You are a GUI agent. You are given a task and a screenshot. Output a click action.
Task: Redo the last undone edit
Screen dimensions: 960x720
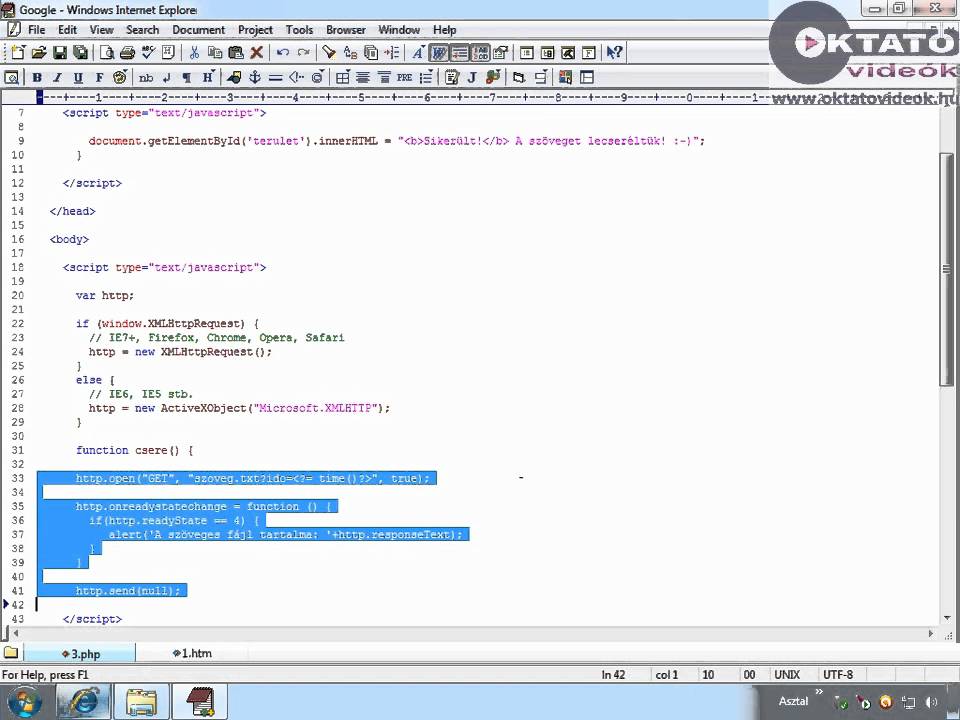click(304, 53)
